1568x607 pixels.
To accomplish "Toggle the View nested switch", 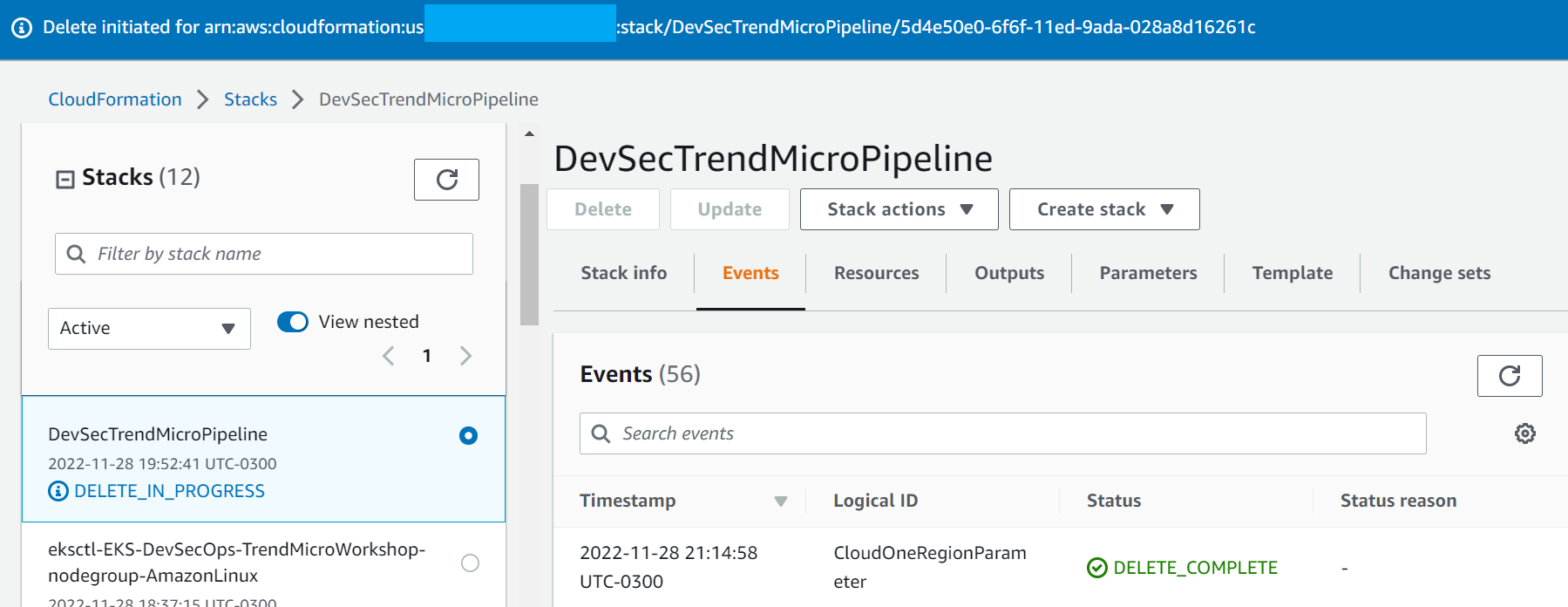I will [293, 322].
